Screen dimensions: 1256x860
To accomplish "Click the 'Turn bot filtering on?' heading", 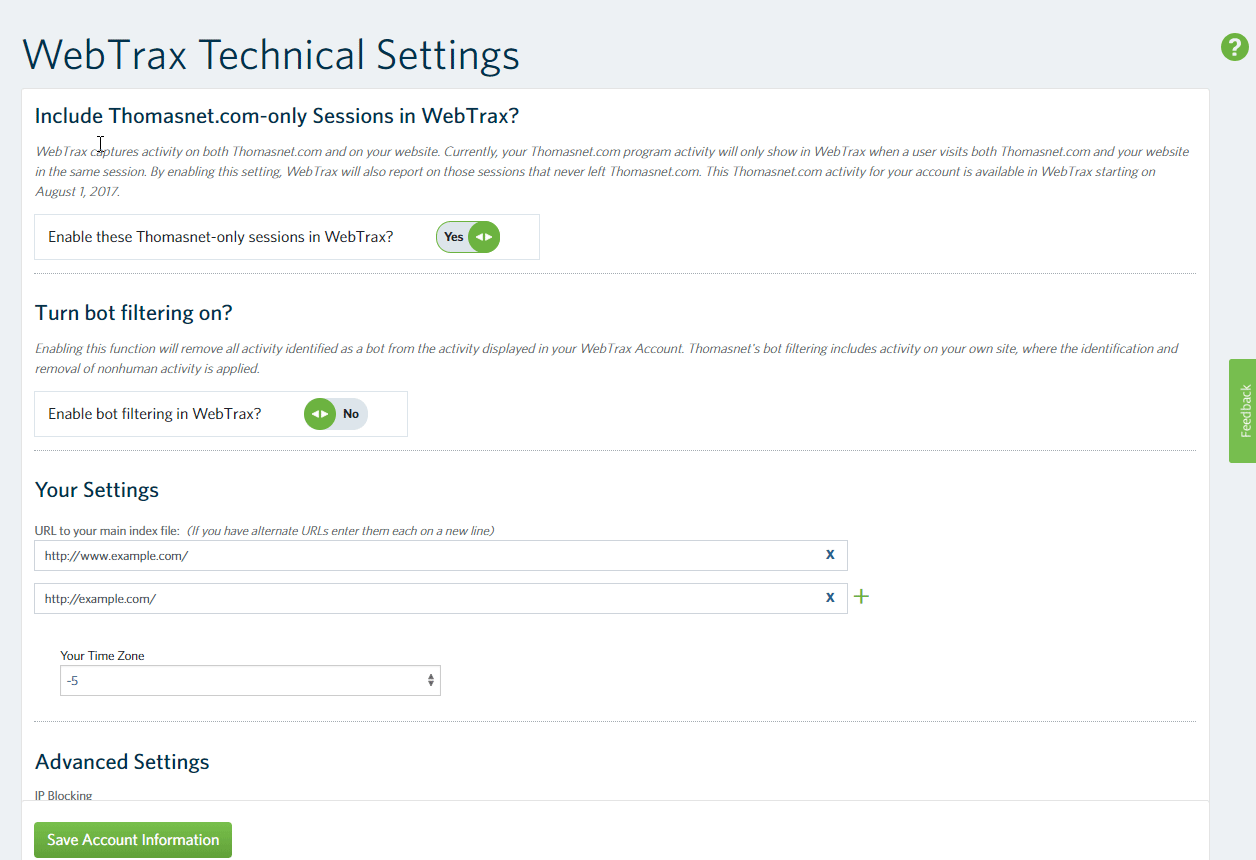I will (134, 313).
